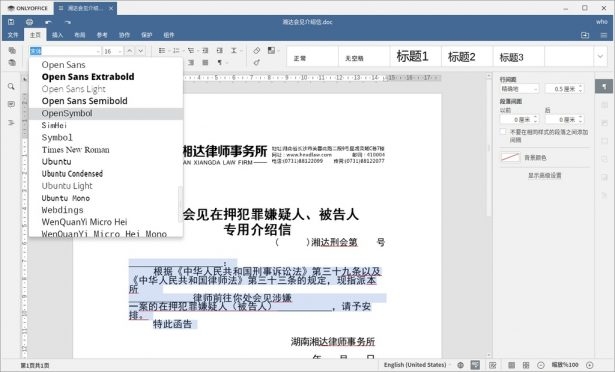Toggle the same-style paragraph spacing checkbox
615x372 pixels.
[503, 132]
